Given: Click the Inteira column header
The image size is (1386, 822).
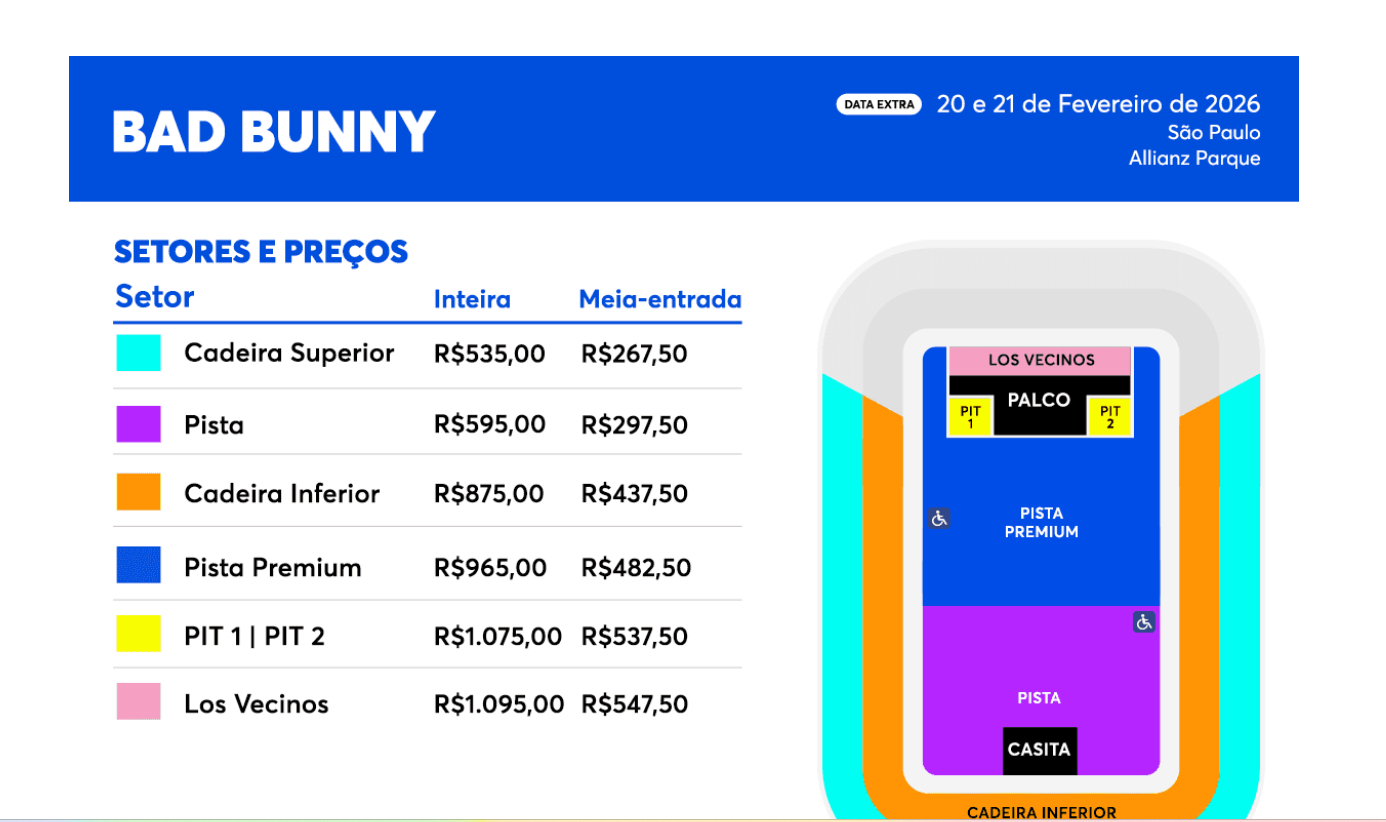Looking at the screenshot, I should [x=472, y=299].
